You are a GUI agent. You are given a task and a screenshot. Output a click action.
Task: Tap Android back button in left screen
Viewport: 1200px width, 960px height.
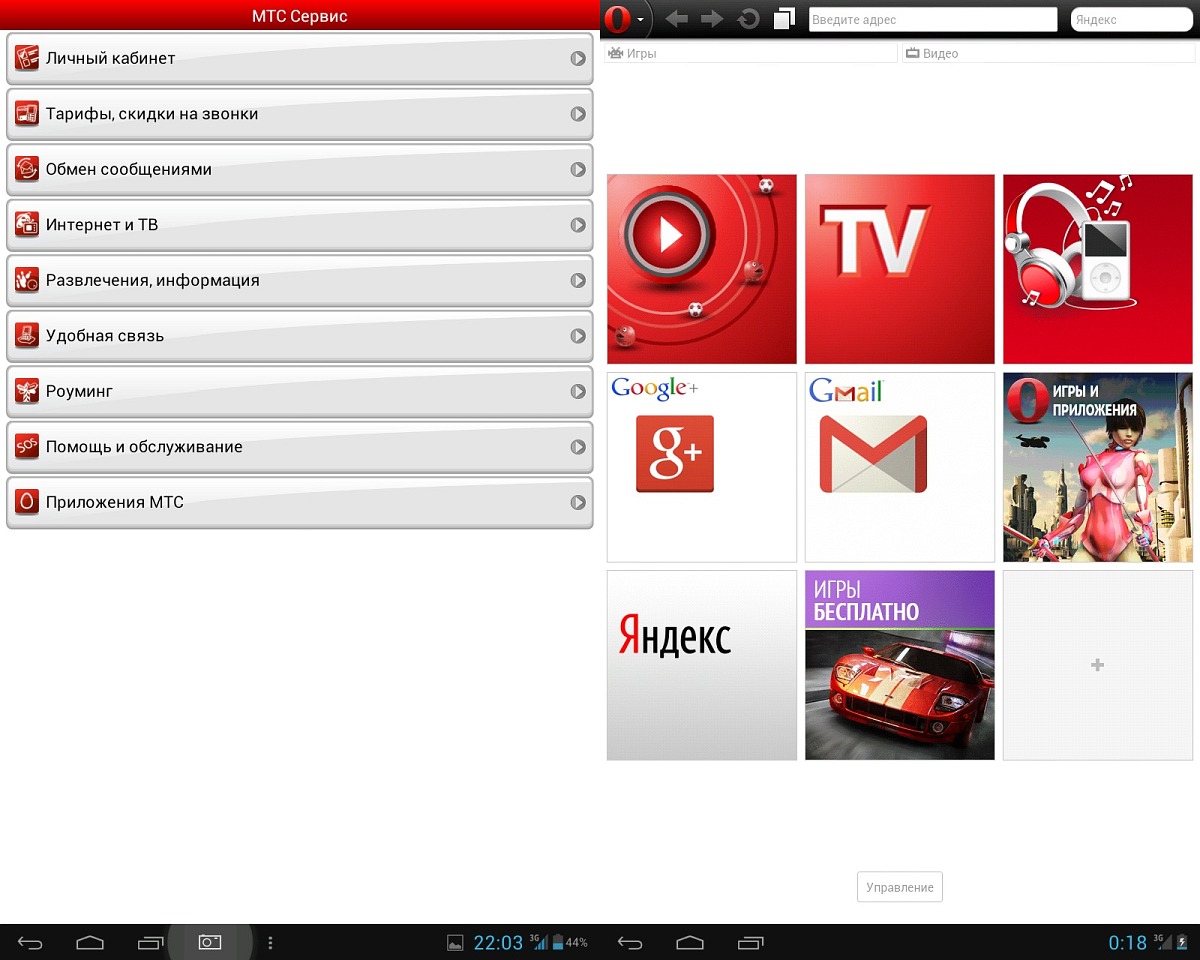30,942
